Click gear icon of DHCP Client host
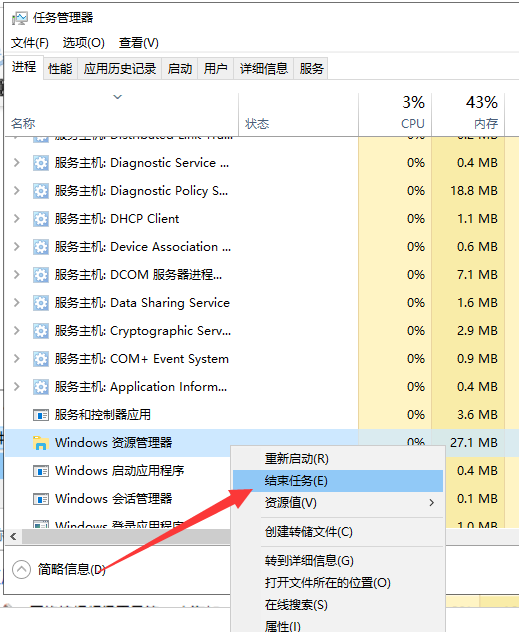Screen dimensions: 519x632 41,219
